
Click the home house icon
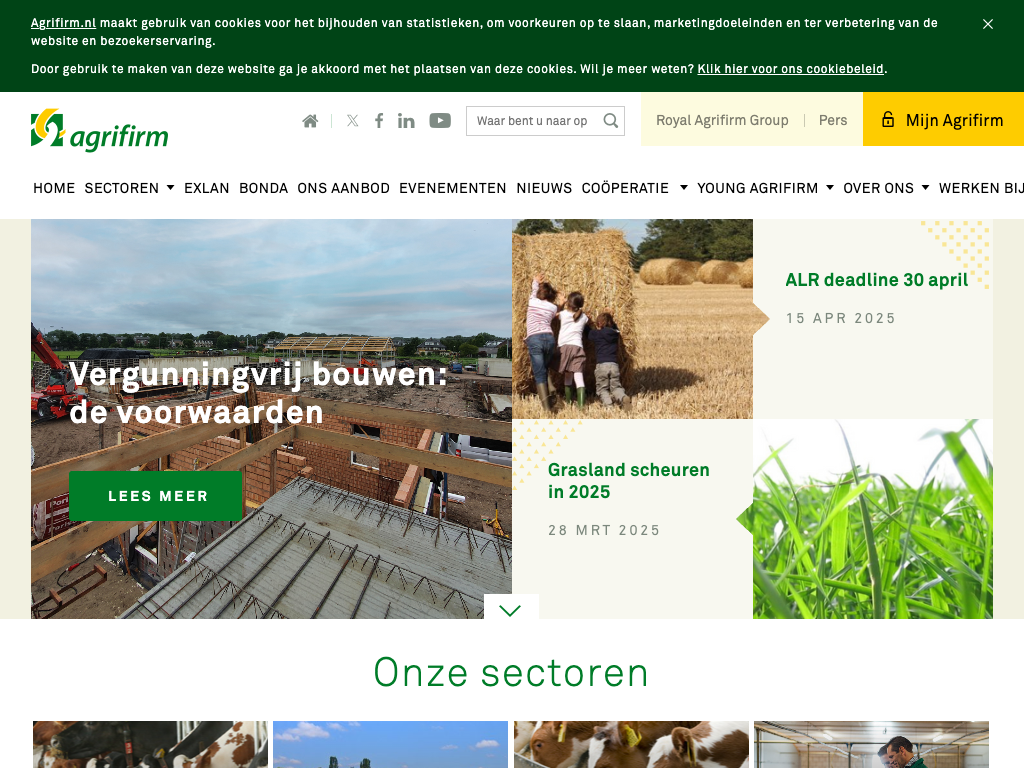pyautogui.click(x=310, y=121)
